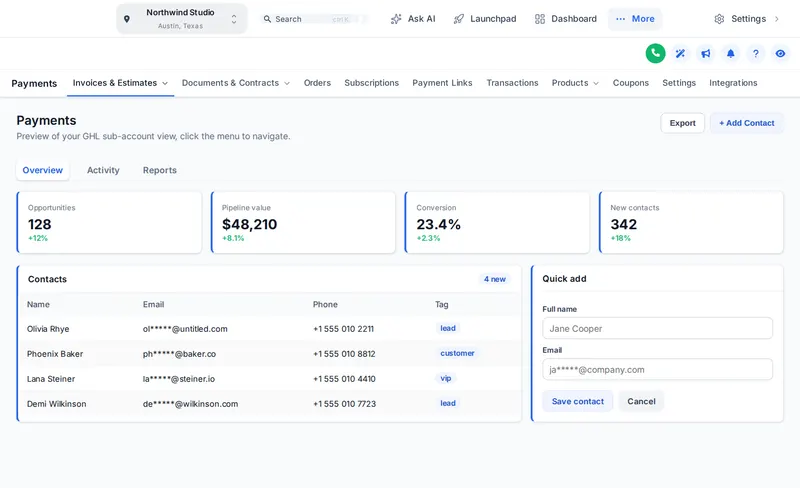Click the Launchpad rocket icon
Screen dimensions: 800x488
tap(459, 19)
